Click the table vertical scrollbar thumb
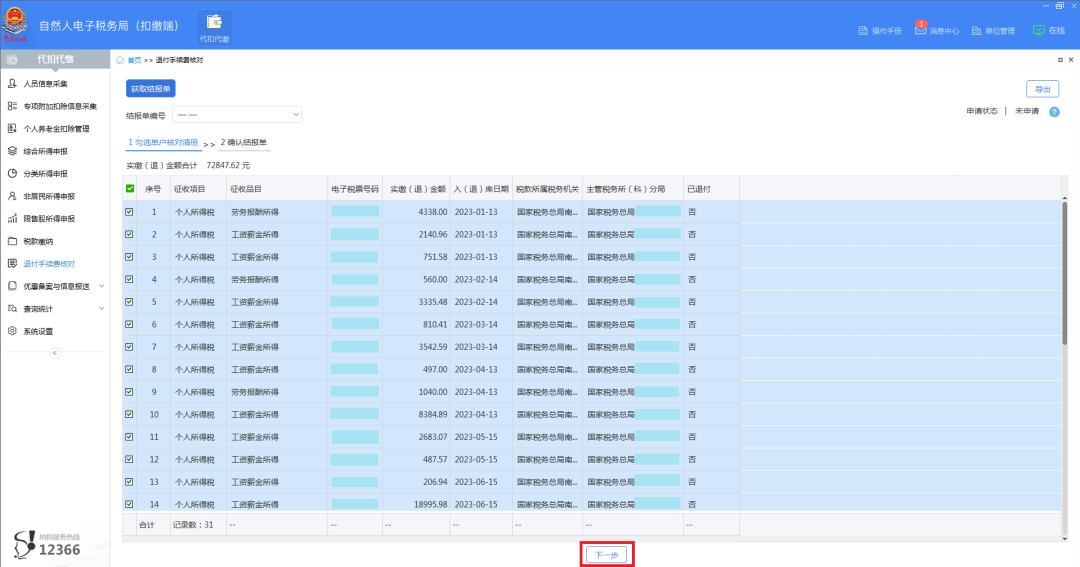The image size is (1080, 567). [1064, 272]
